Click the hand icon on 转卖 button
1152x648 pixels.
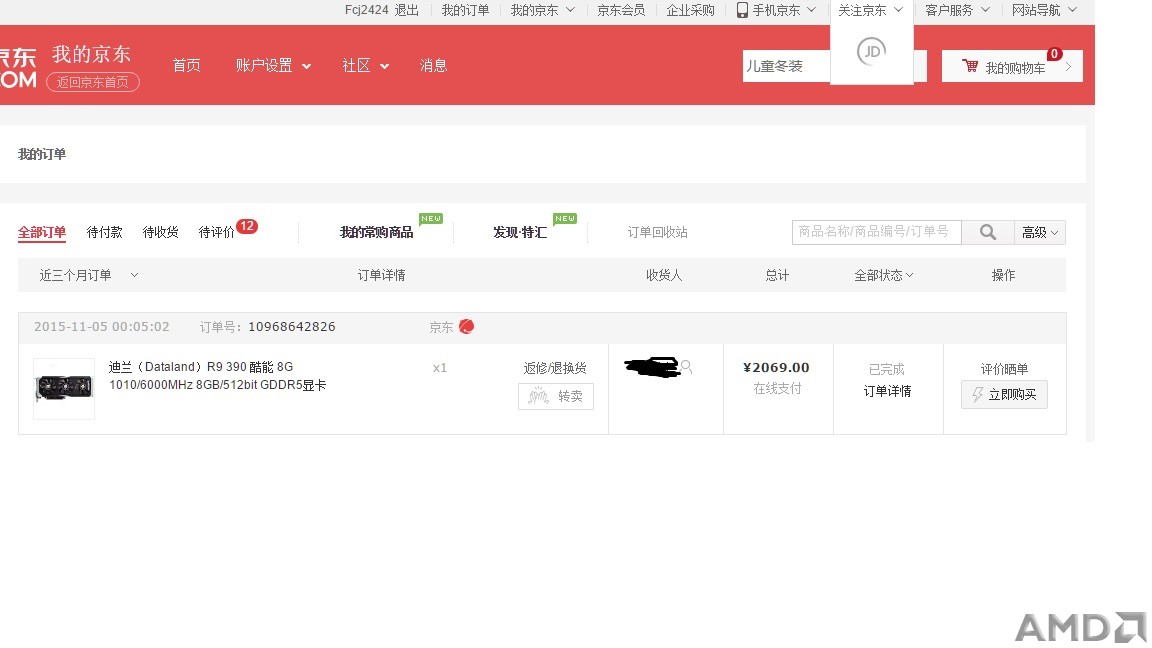[x=539, y=396]
